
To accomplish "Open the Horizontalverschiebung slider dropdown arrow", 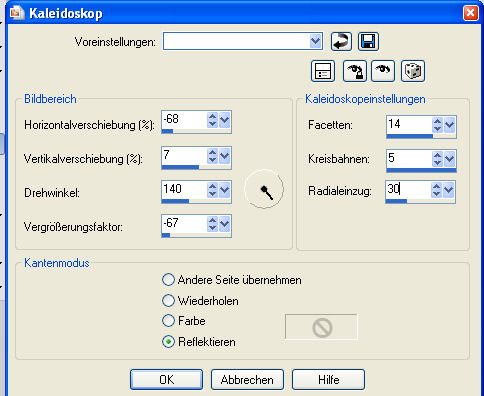I will click(x=224, y=119).
